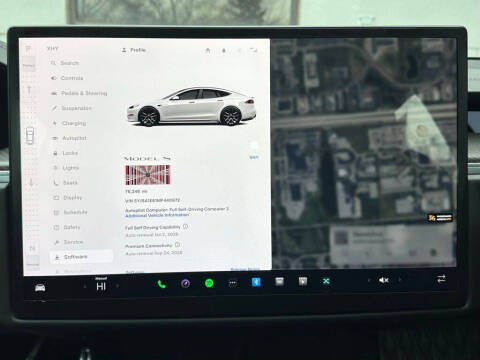Lower cabin temperature with left arrow
This screenshot has width=480, height=360.
85,286
